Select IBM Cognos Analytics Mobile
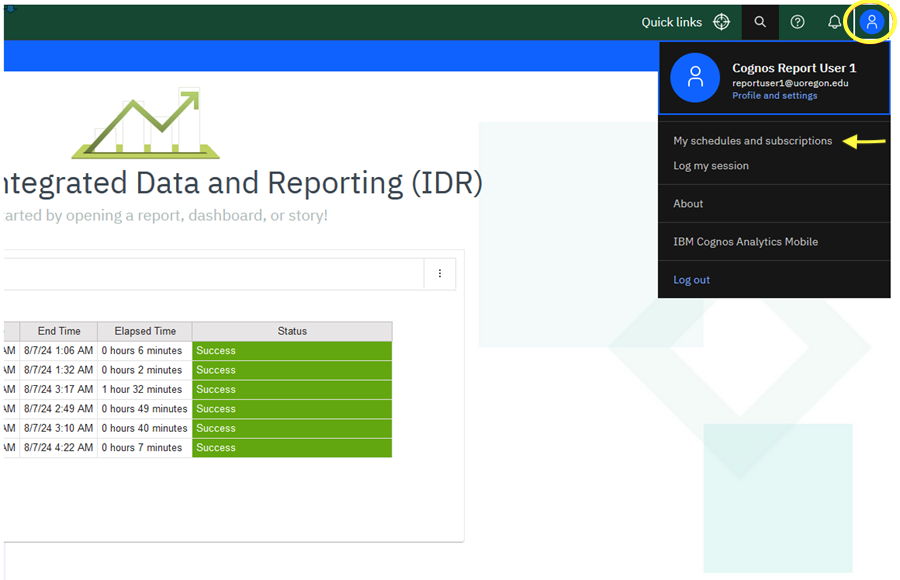900x580 pixels. click(745, 242)
